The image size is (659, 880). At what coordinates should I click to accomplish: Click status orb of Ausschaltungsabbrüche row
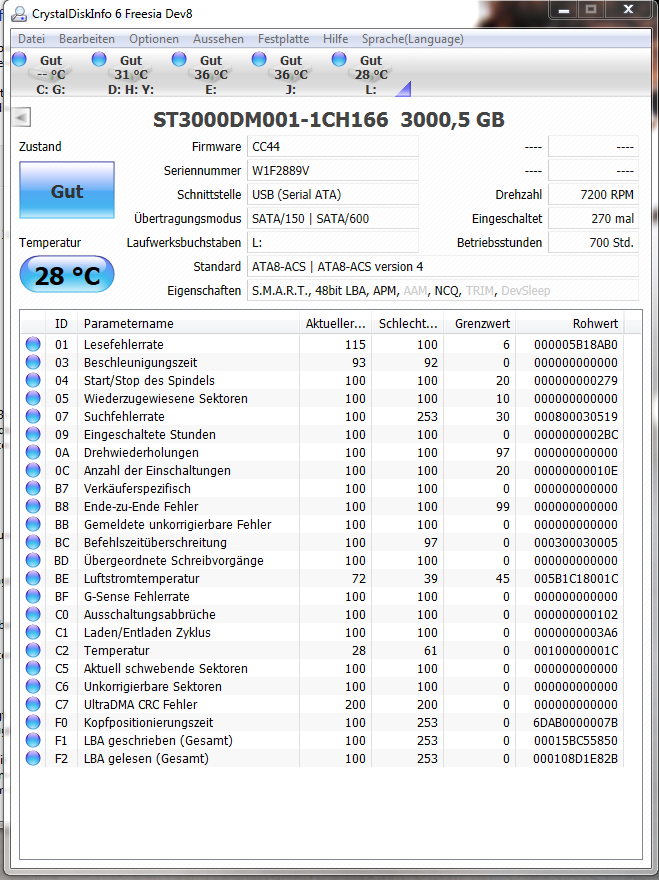click(x=33, y=614)
